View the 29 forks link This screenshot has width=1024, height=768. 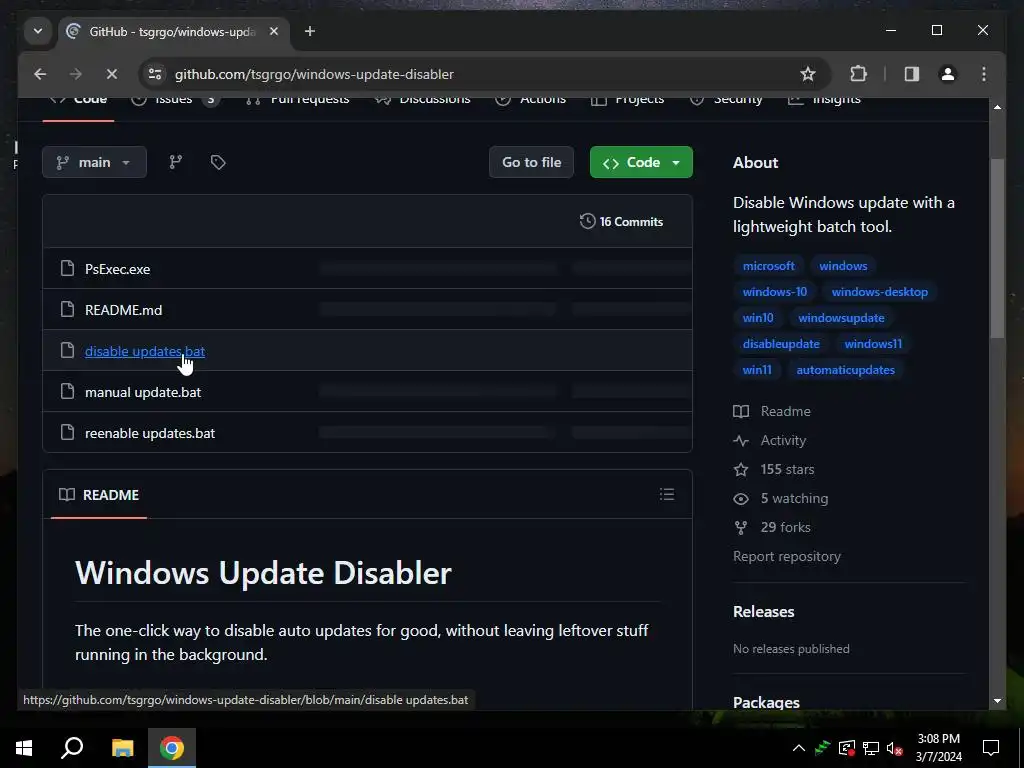coord(771,527)
